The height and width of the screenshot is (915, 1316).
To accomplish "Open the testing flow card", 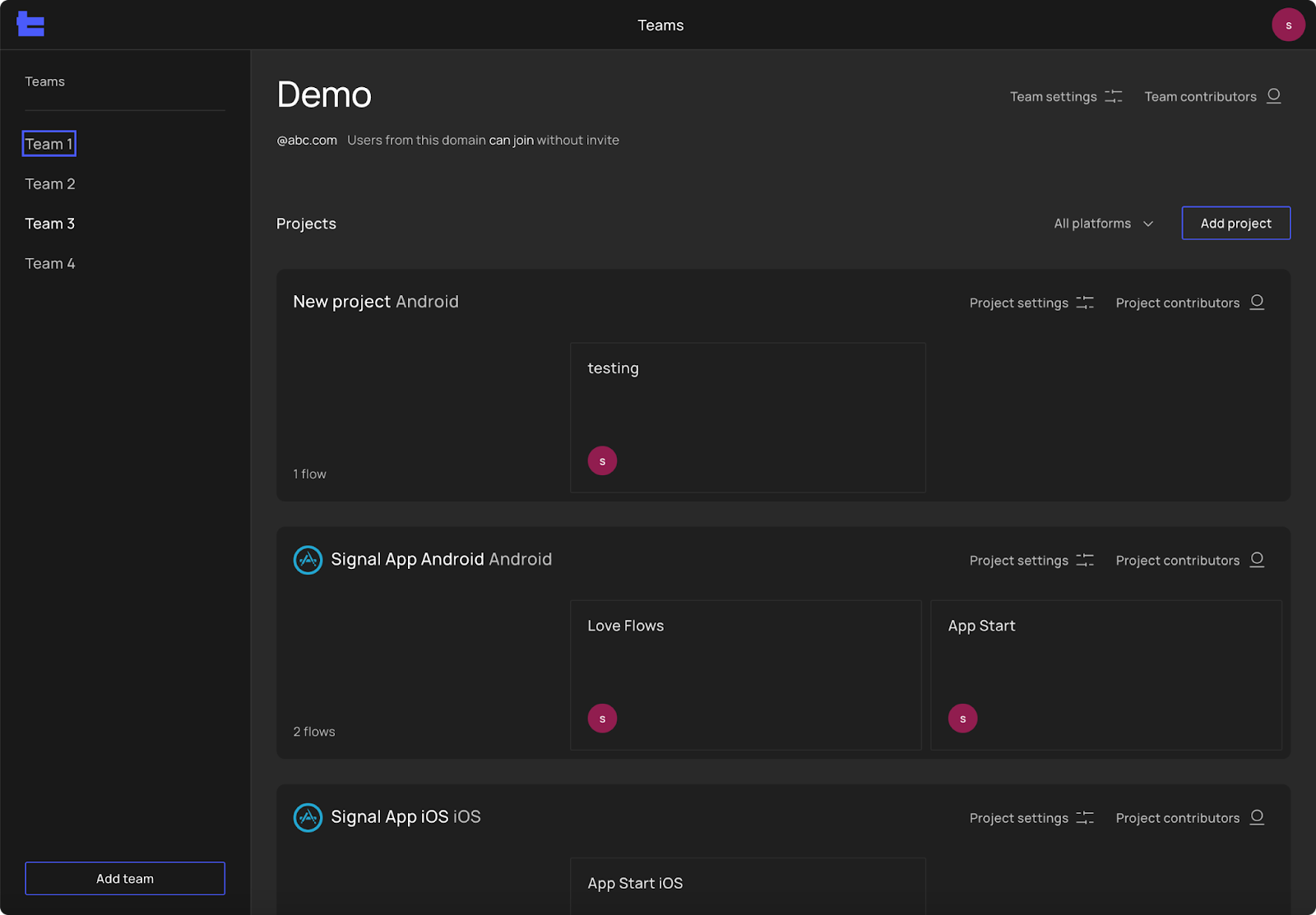I will pyautogui.click(x=748, y=418).
